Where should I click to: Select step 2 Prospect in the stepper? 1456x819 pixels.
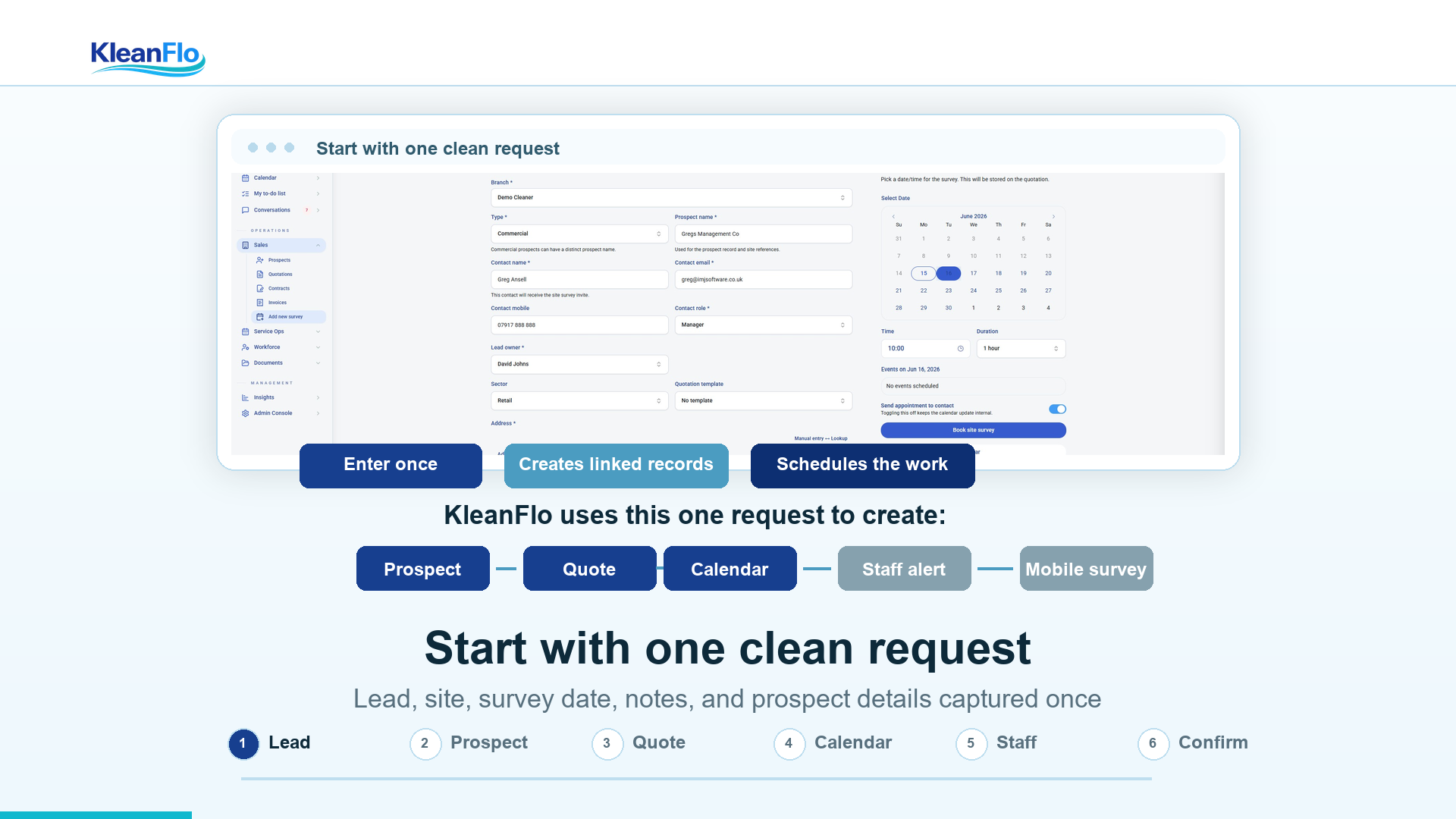469,744
